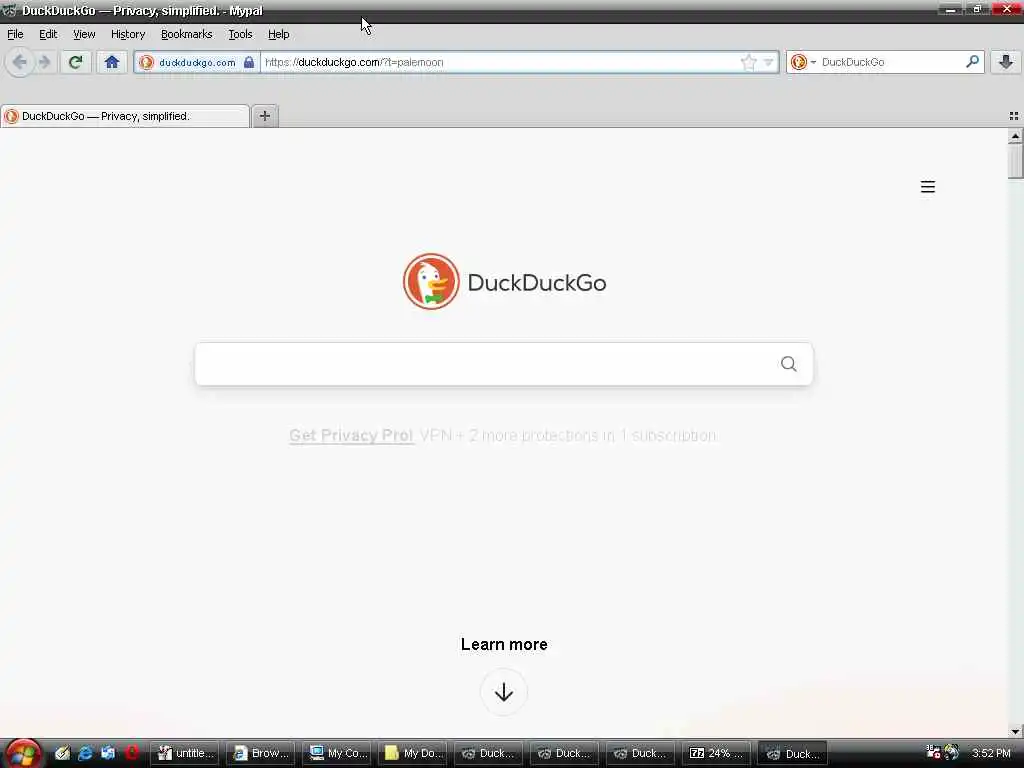The width and height of the screenshot is (1024, 768).
Task: Open the DuckDuckGo hamburger menu
Action: pyautogui.click(x=927, y=187)
